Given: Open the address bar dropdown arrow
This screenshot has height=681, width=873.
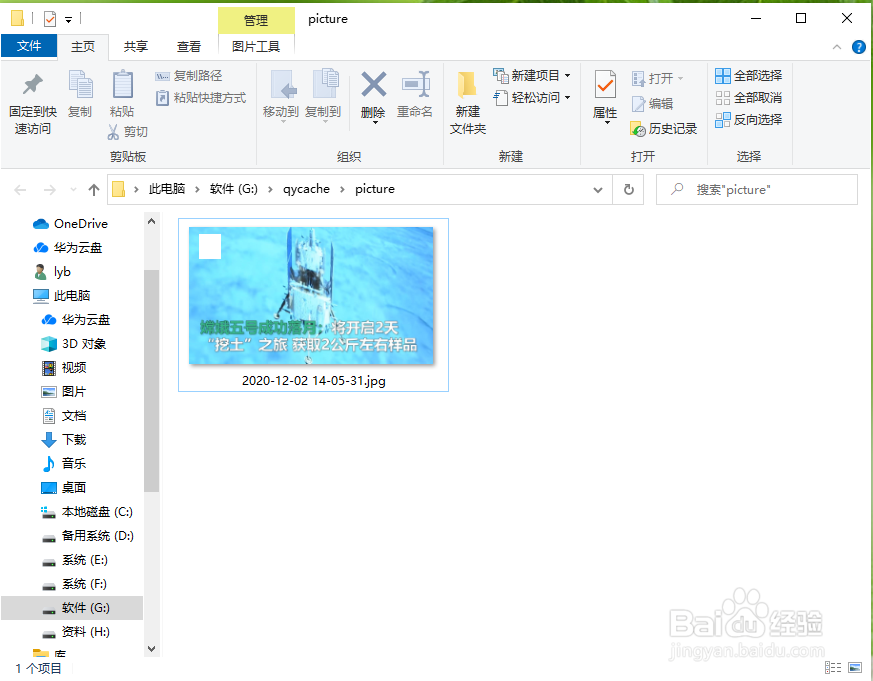Looking at the screenshot, I should (x=597, y=189).
